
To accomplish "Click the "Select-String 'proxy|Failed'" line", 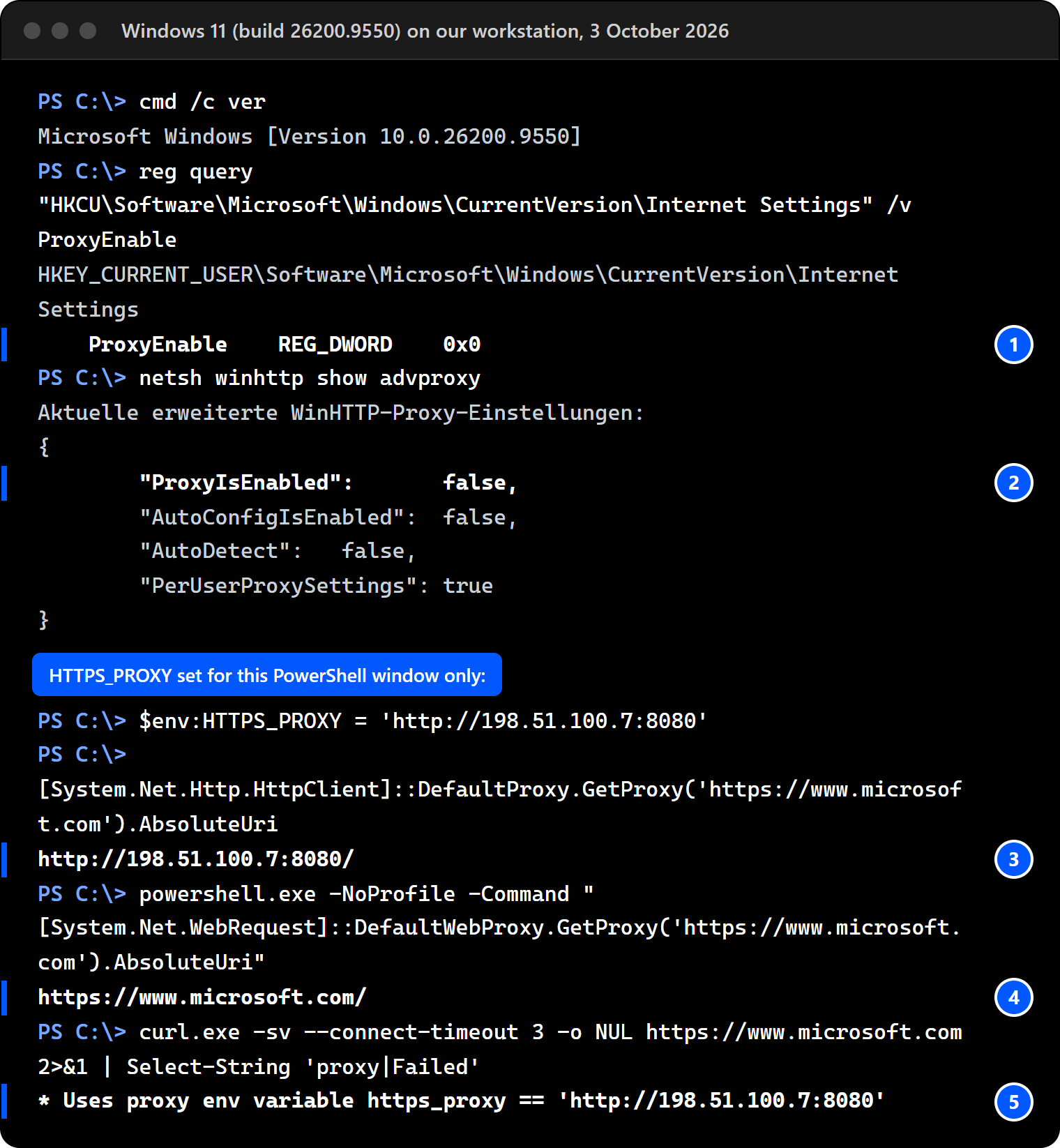I will (x=259, y=1067).
